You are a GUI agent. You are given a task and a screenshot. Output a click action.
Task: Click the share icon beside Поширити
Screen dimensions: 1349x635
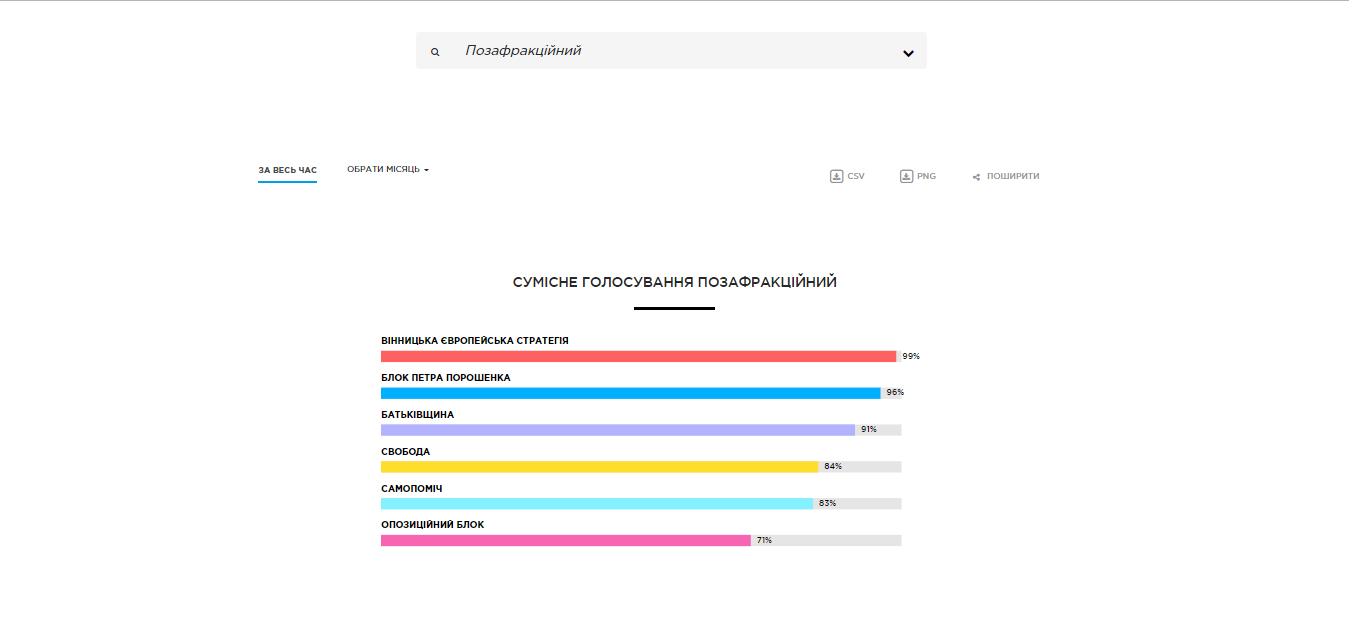coord(976,177)
